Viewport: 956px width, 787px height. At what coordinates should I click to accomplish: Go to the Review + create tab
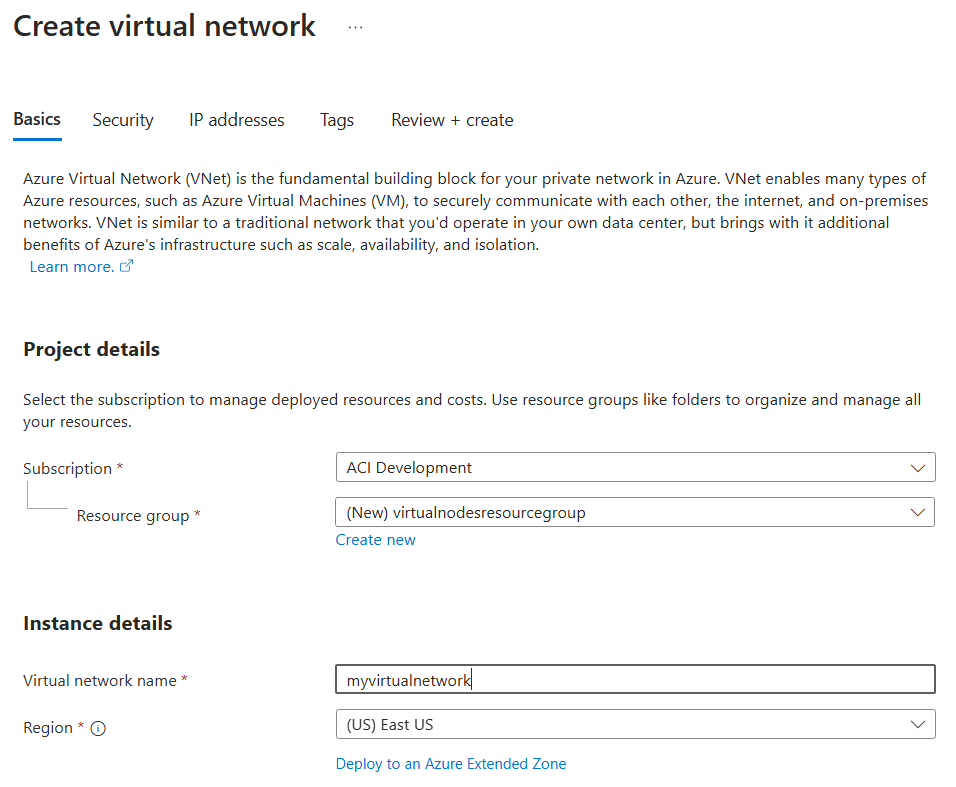pos(451,120)
